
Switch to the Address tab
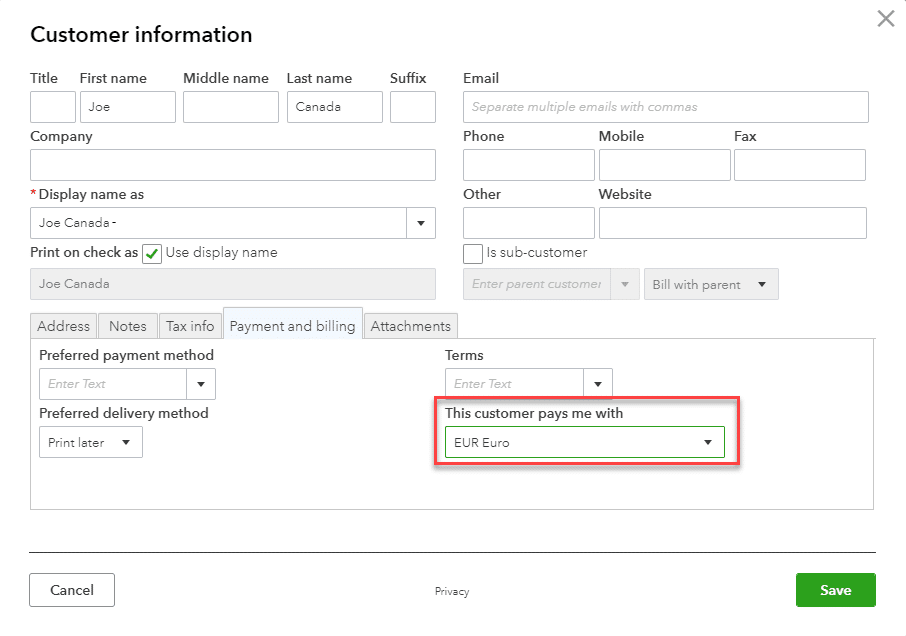(x=63, y=325)
